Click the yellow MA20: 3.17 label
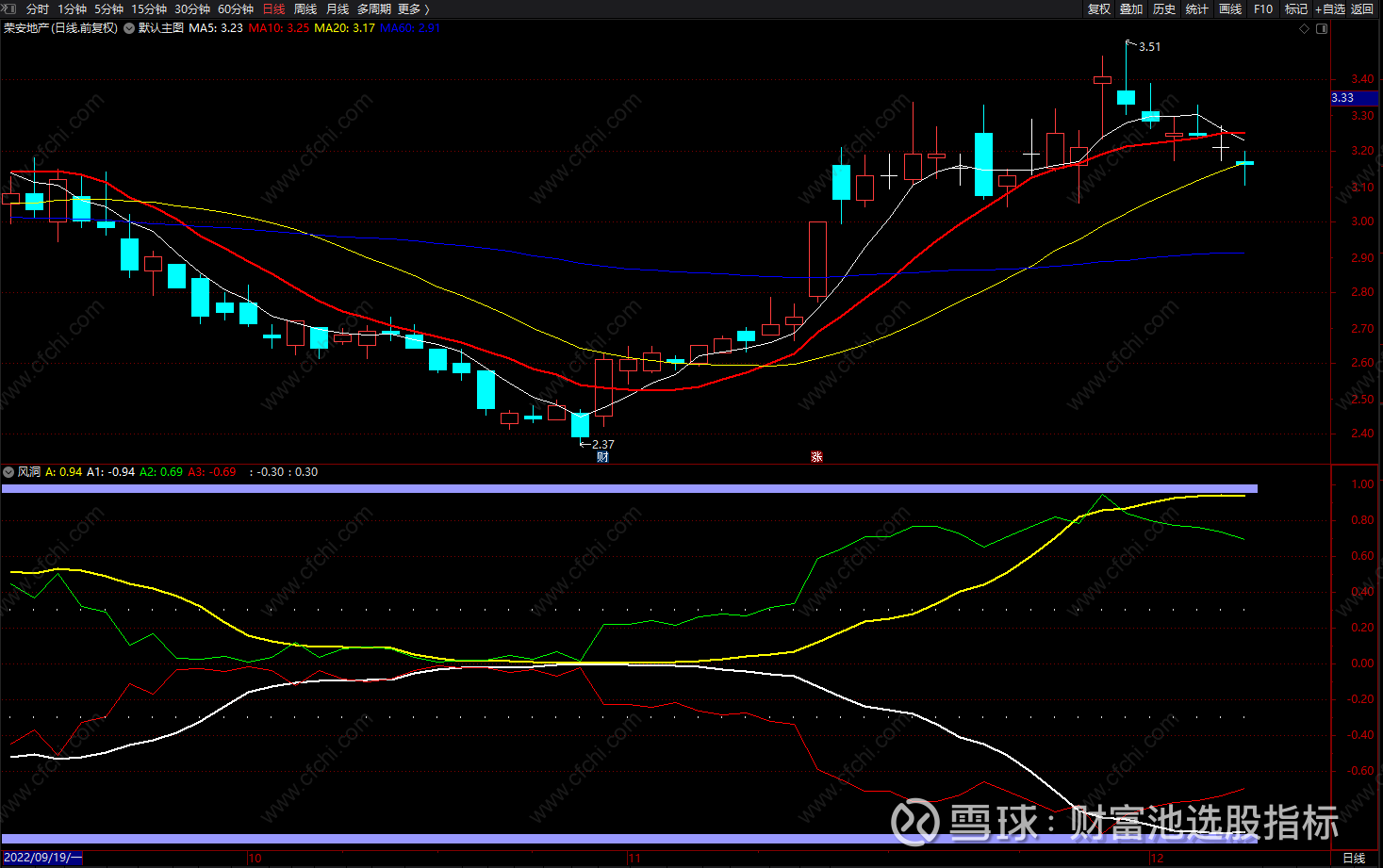Image resolution: width=1383 pixels, height=868 pixels. (345, 28)
